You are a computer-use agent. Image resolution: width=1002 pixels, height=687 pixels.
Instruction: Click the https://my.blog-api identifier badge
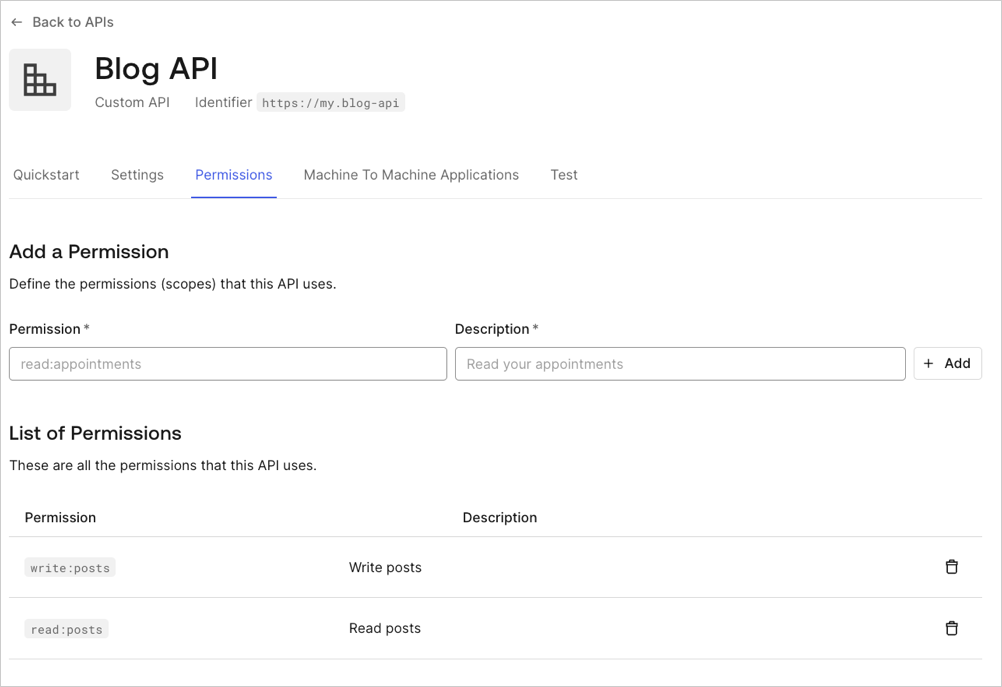pyautogui.click(x=331, y=101)
